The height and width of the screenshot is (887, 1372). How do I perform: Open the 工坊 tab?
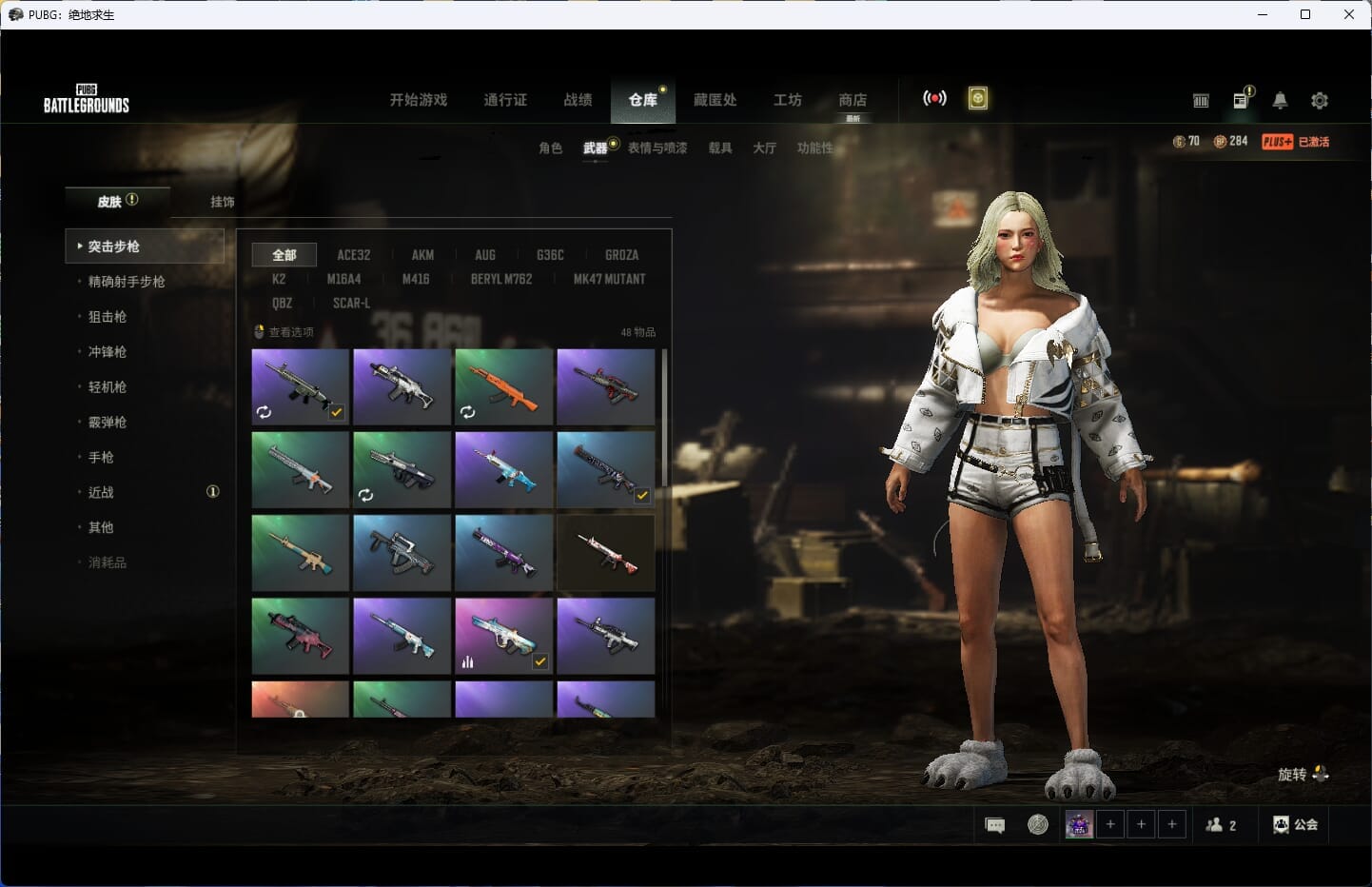(x=788, y=100)
